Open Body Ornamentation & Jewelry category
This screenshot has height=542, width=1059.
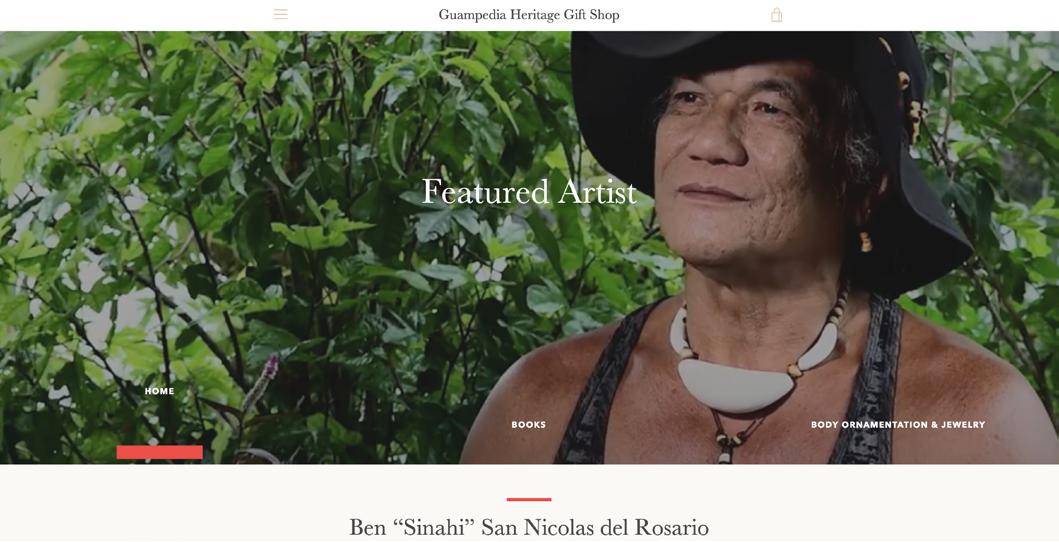point(898,425)
